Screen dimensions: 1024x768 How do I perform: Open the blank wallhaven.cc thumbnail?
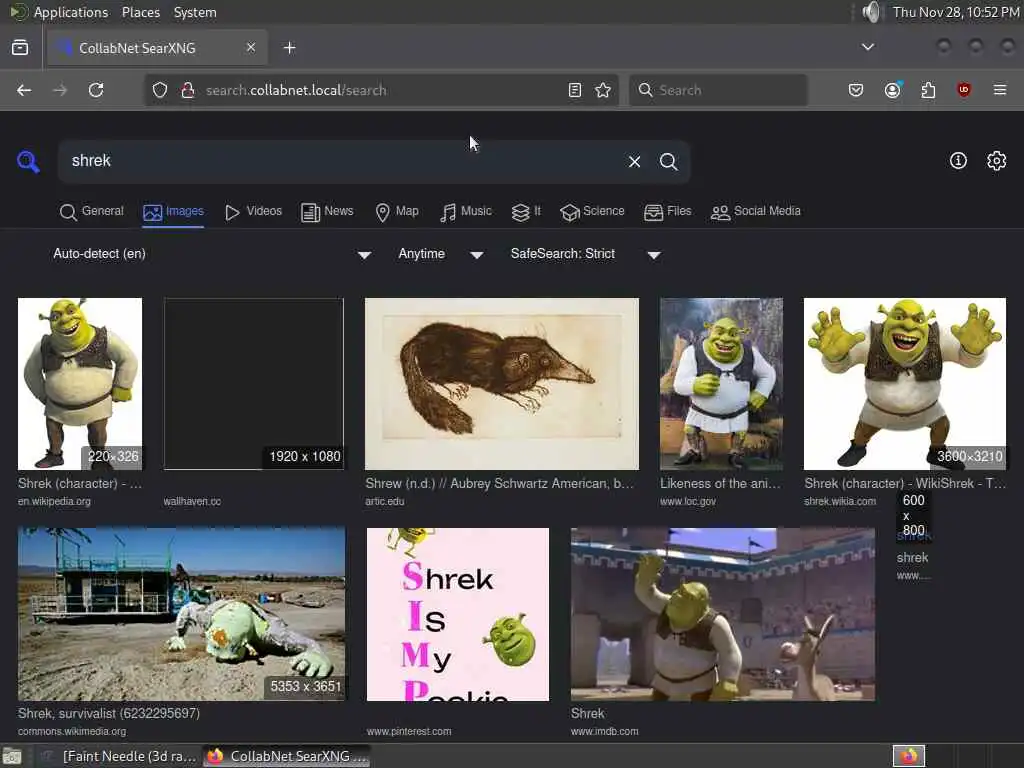coord(253,384)
